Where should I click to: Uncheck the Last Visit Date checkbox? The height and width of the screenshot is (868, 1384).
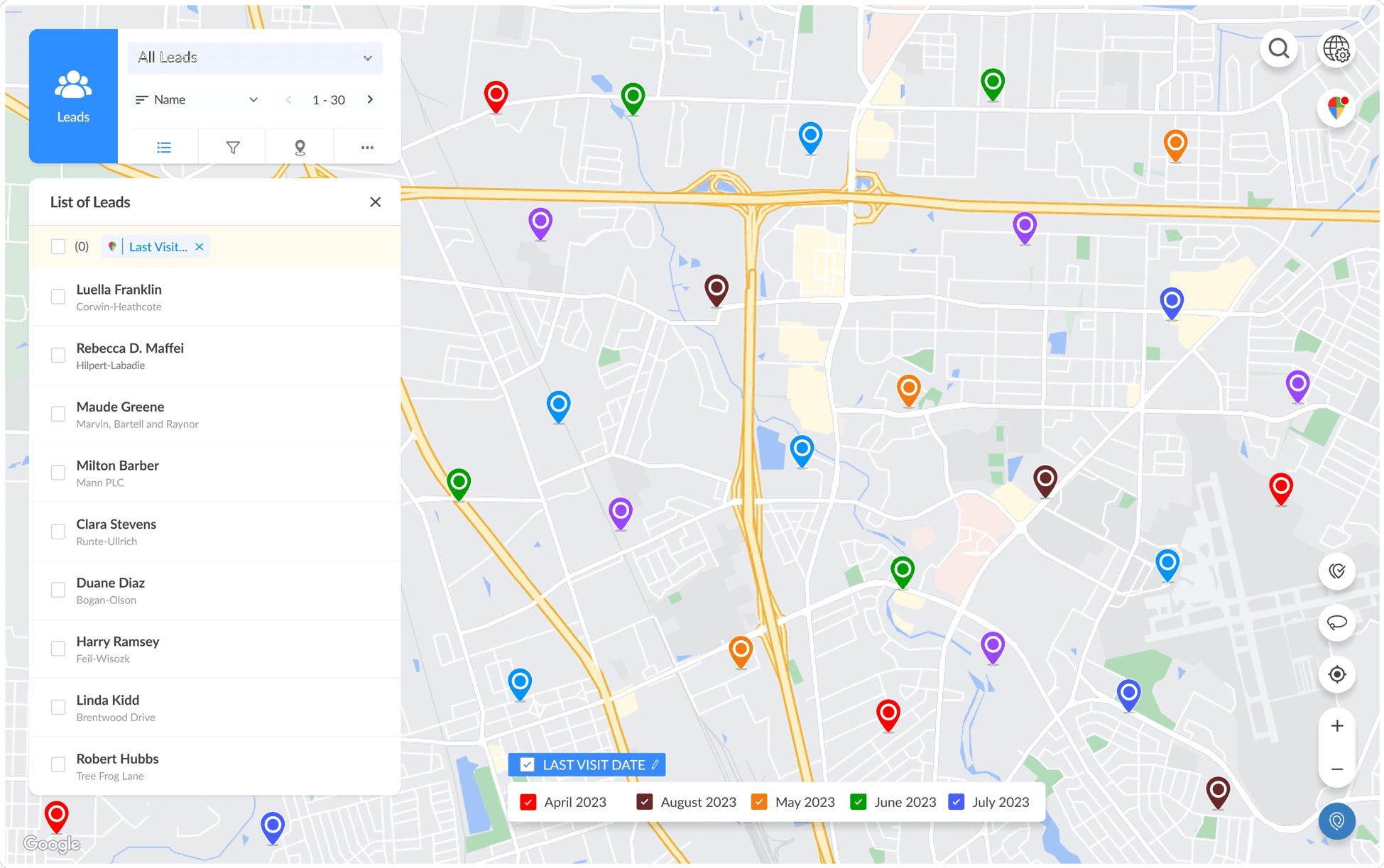(527, 764)
